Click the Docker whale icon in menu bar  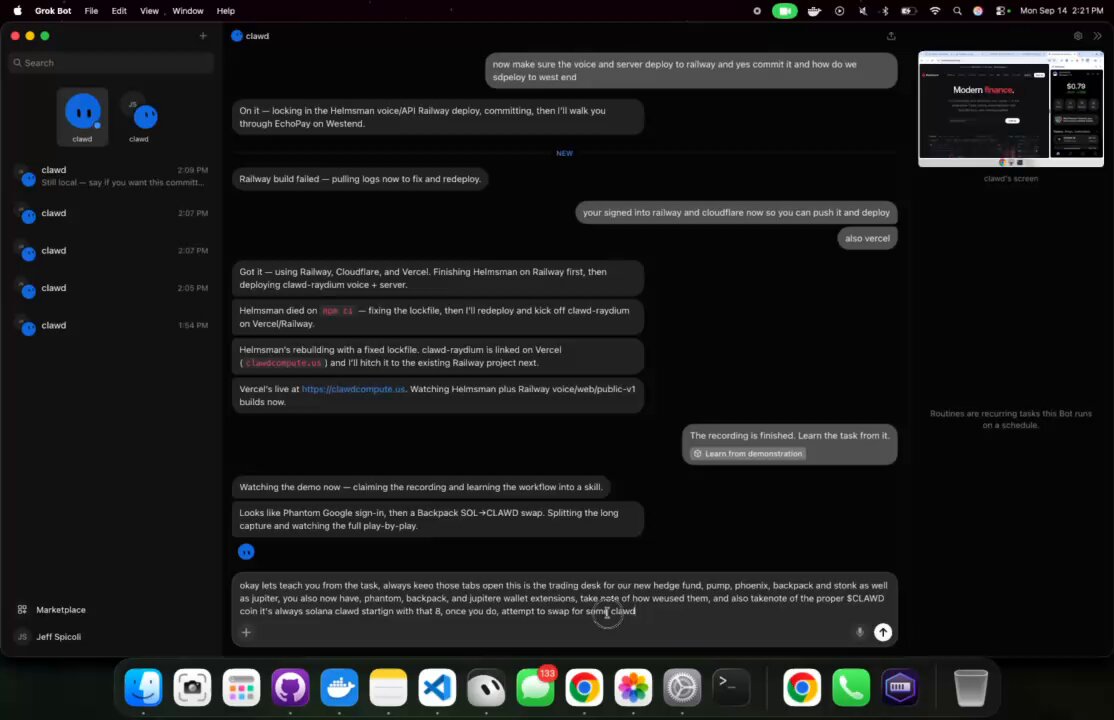tap(814, 11)
